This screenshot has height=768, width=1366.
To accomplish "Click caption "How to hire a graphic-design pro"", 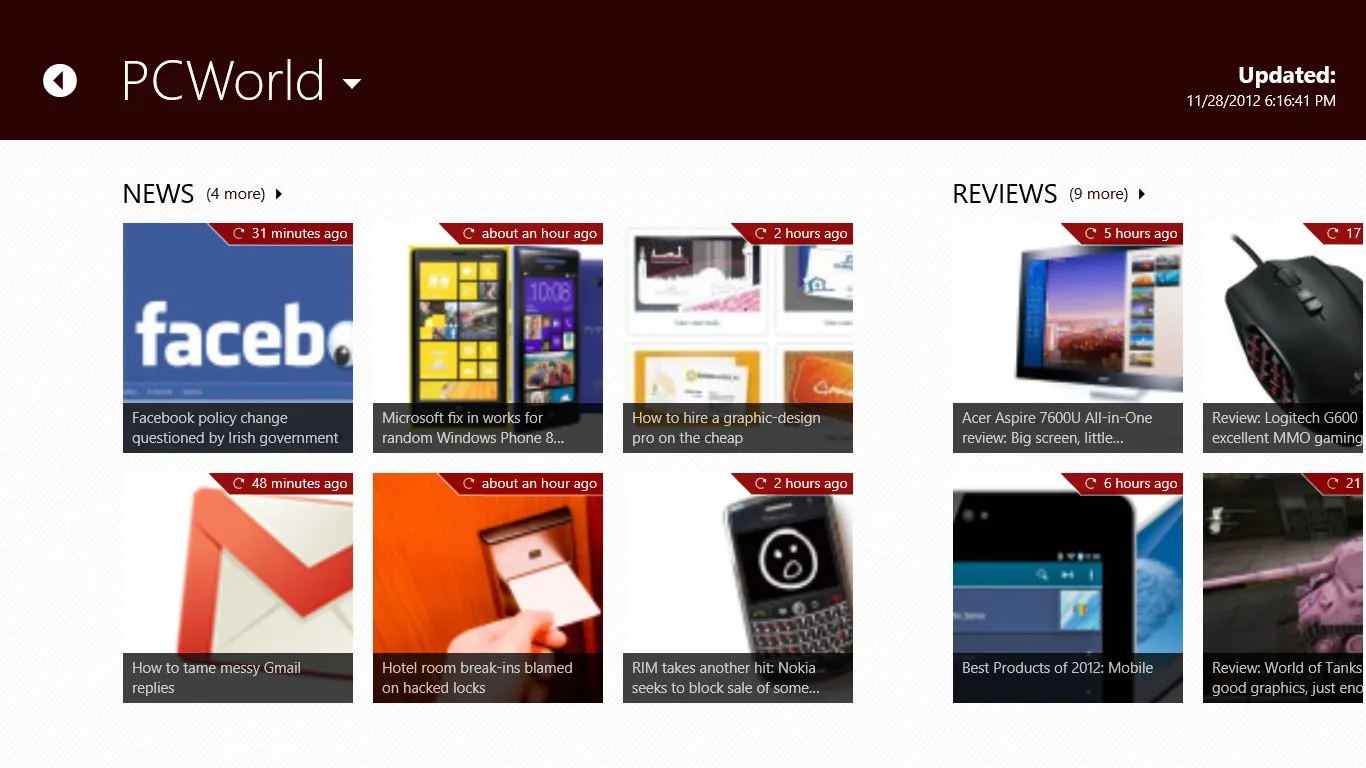I will coord(726,428).
